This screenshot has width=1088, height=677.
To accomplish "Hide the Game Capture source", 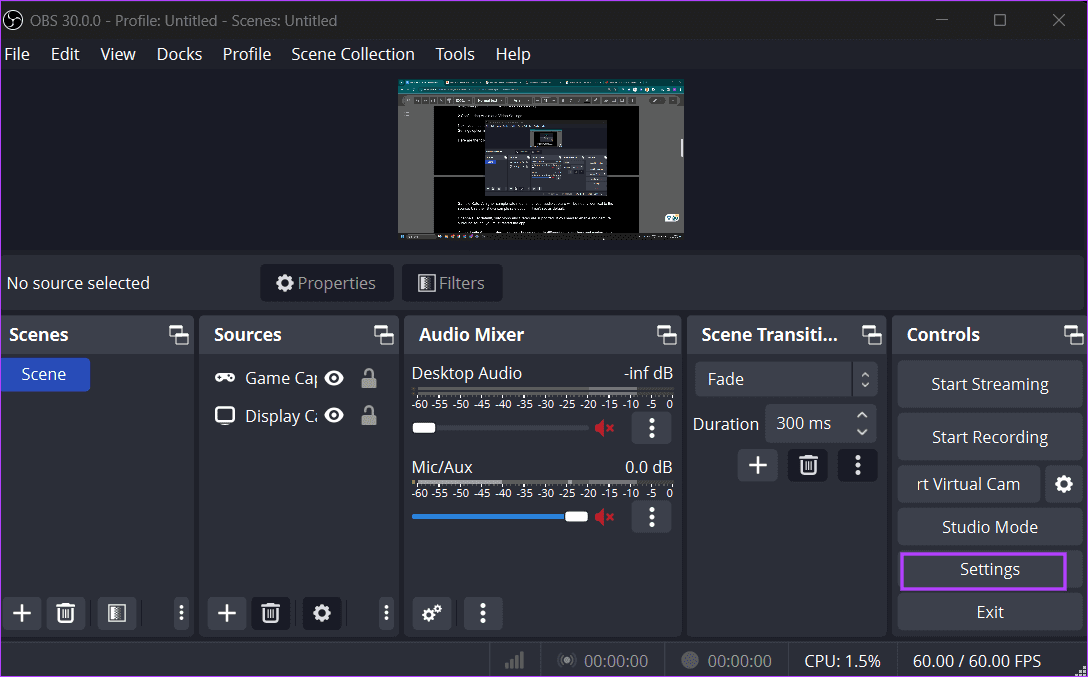I will [x=334, y=378].
